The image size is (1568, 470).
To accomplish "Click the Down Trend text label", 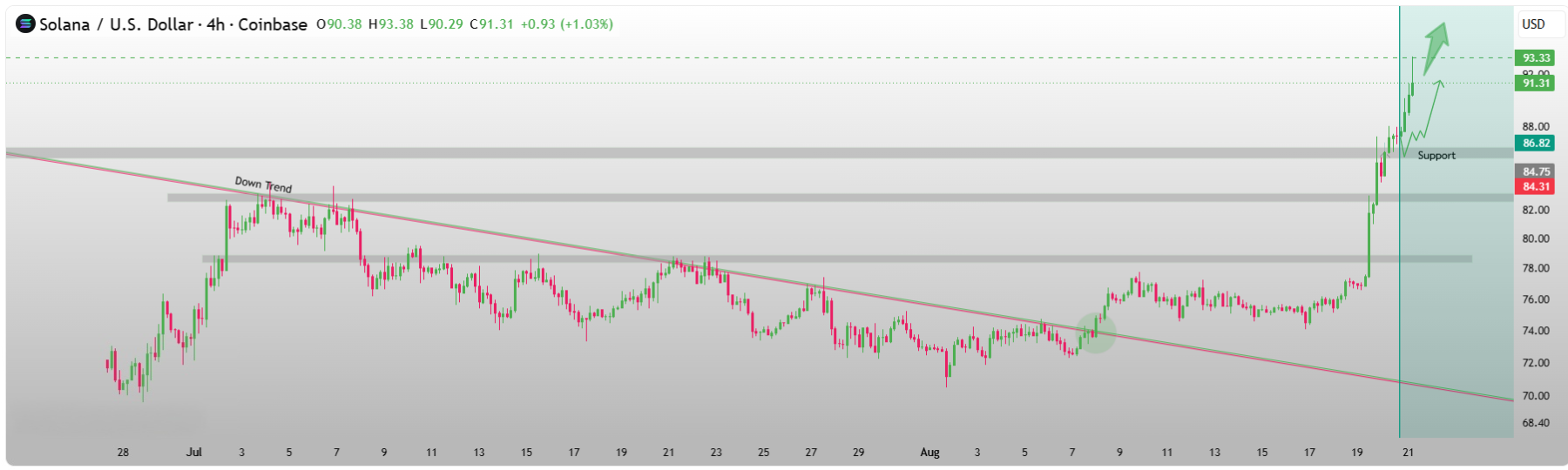I will [263, 185].
